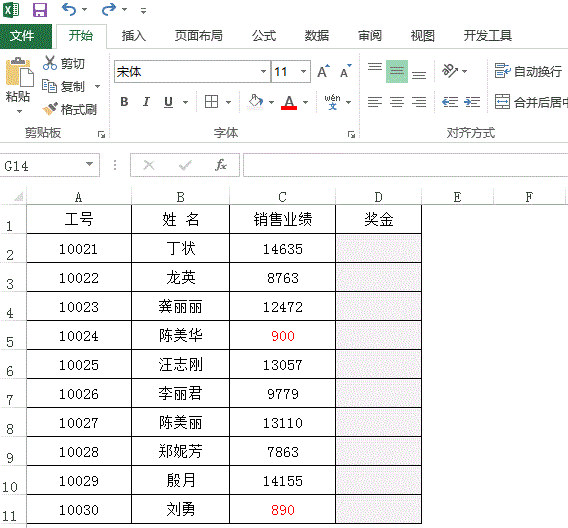Click the confirm checkmark in formula bar
This screenshot has height=528, width=568.
pyautogui.click(x=185, y=165)
